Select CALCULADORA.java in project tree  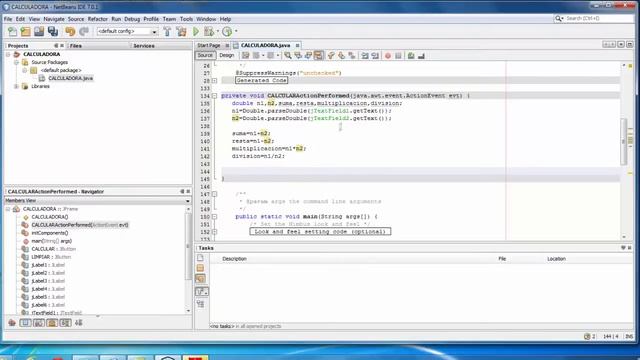[70, 78]
